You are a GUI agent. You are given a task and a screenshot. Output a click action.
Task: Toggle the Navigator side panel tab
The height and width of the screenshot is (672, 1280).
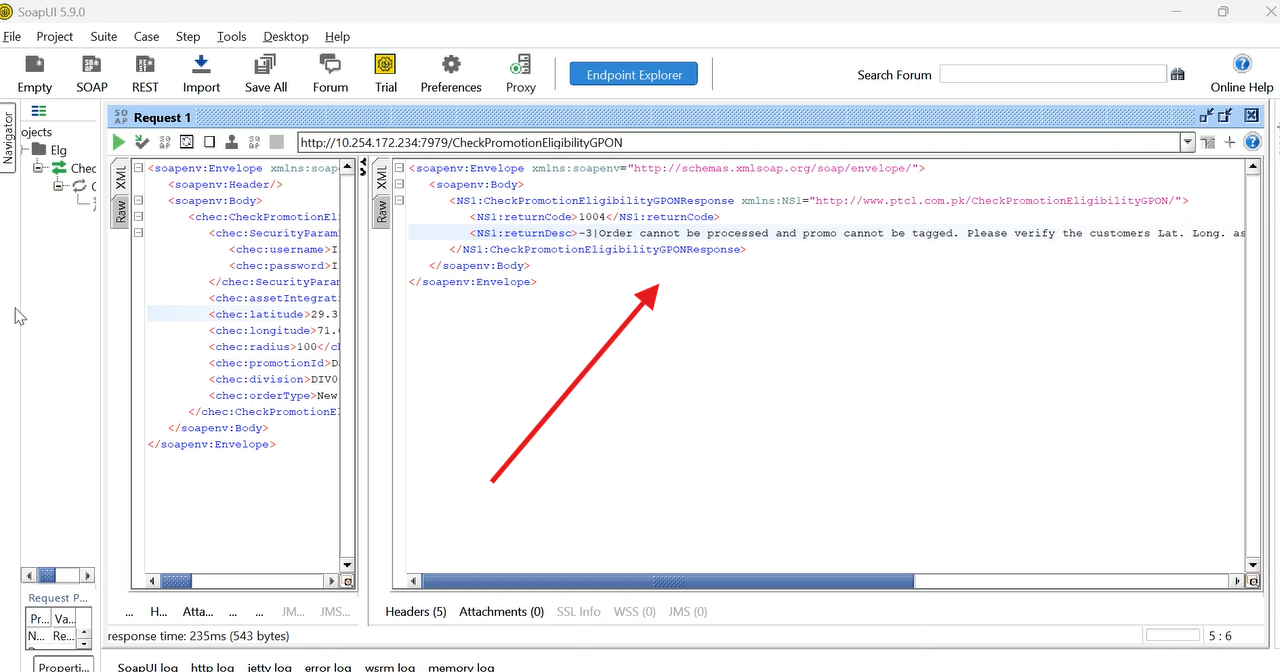coord(8,137)
